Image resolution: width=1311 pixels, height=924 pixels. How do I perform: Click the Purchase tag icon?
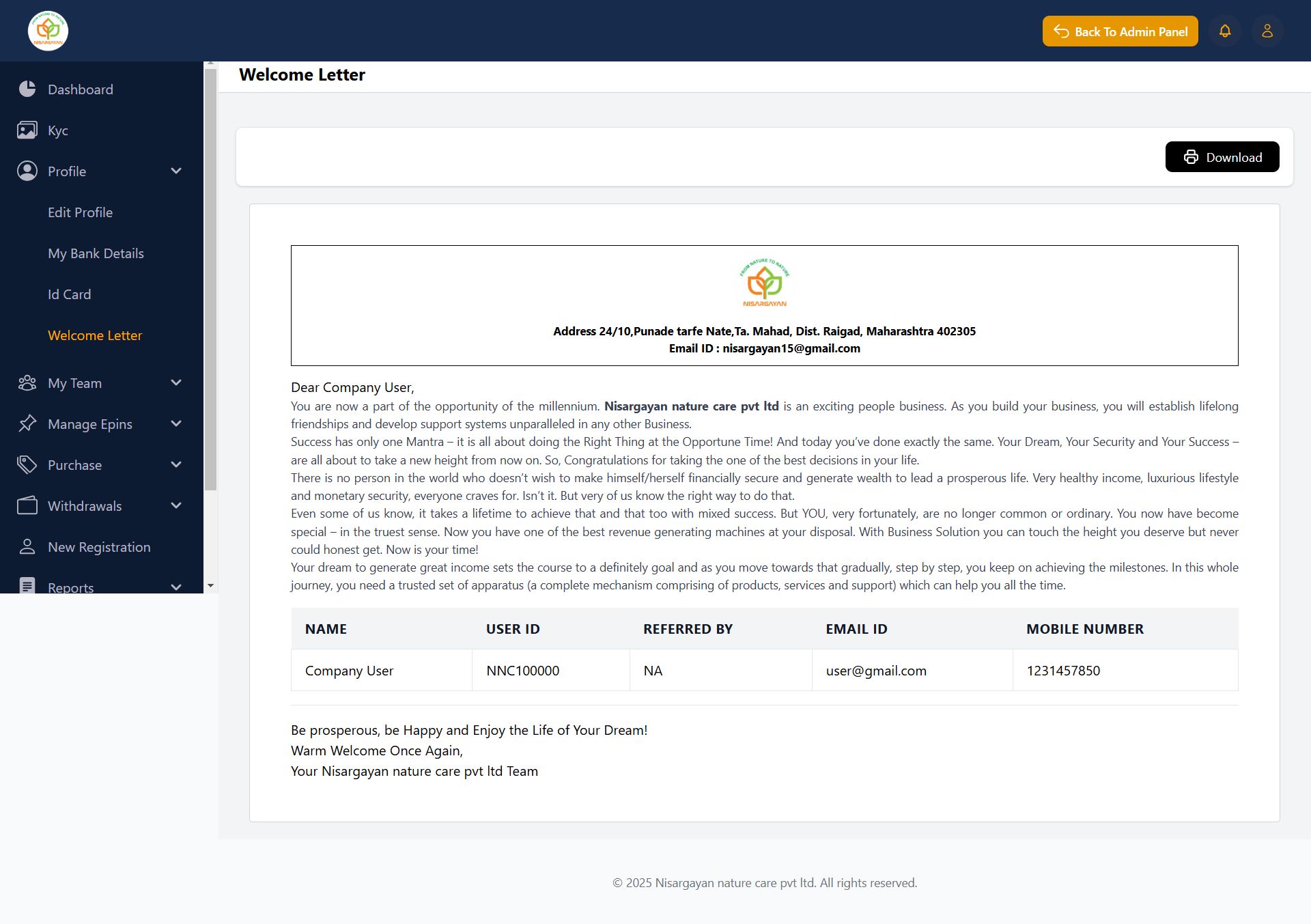click(x=27, y=464)
